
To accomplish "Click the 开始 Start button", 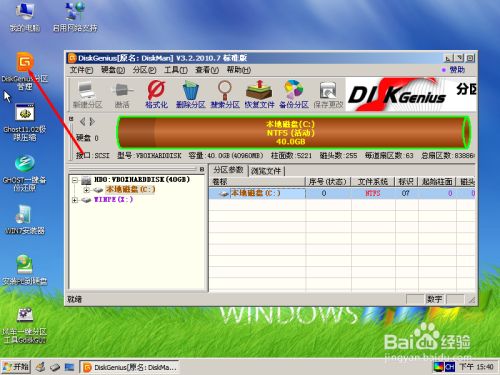I will tap(16, 367).
